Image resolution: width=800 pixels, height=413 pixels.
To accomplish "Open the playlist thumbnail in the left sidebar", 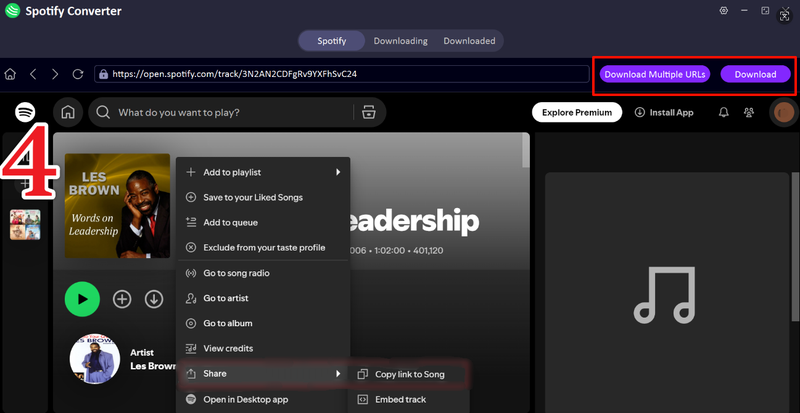I will click(25, 225).
